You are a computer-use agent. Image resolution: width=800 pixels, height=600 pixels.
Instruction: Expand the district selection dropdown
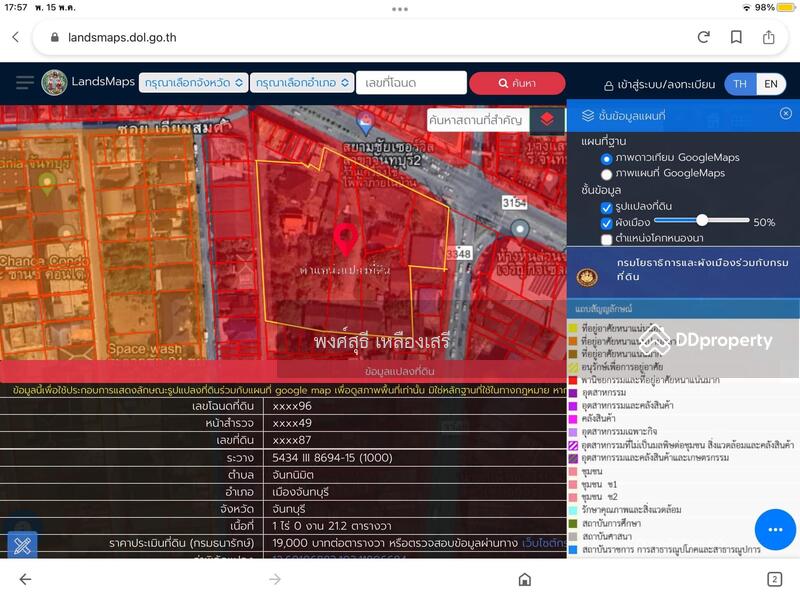tap(302, 83)
